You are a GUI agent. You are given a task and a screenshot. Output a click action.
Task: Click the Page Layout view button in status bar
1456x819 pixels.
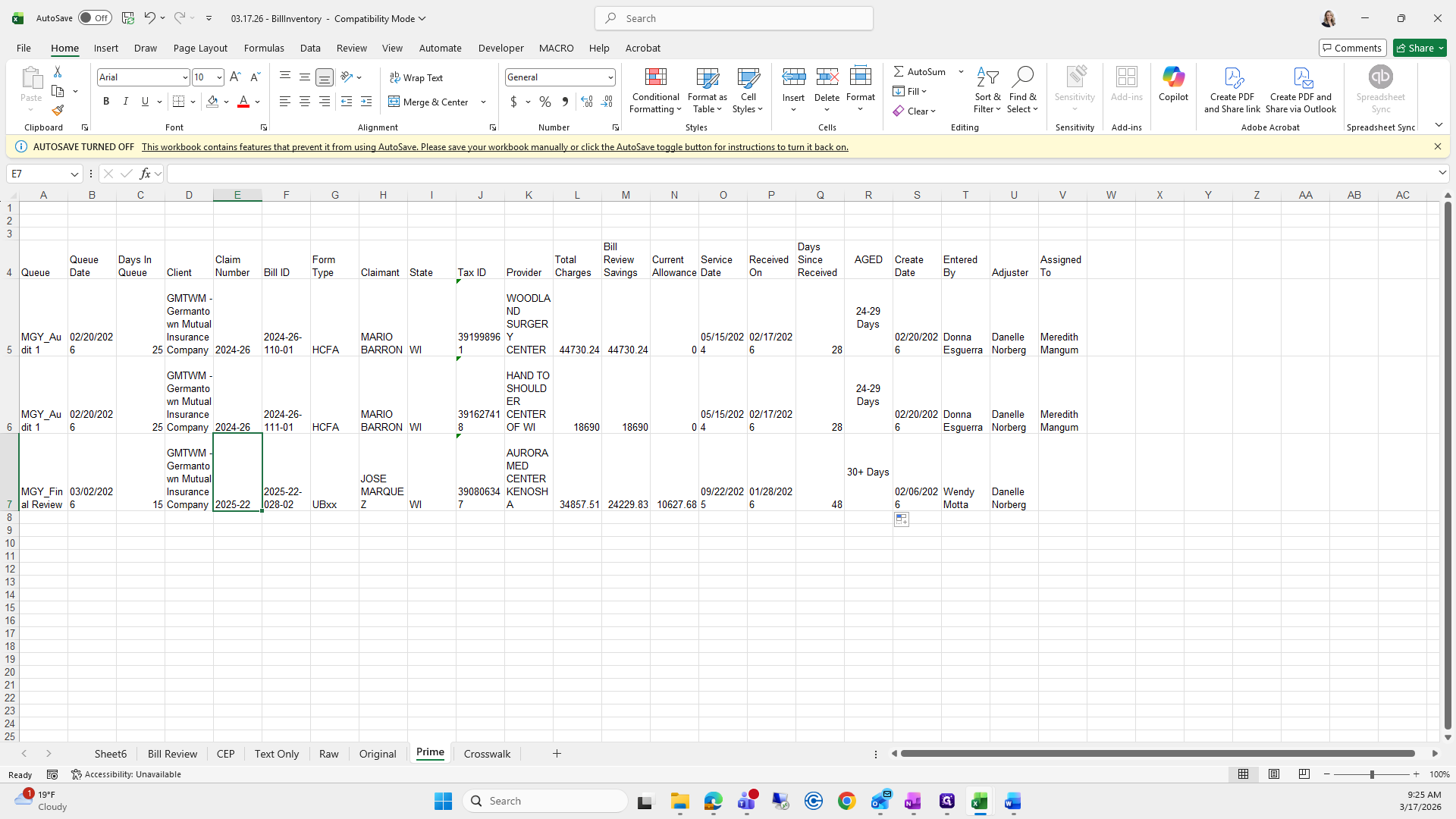tap(1274, 774)
